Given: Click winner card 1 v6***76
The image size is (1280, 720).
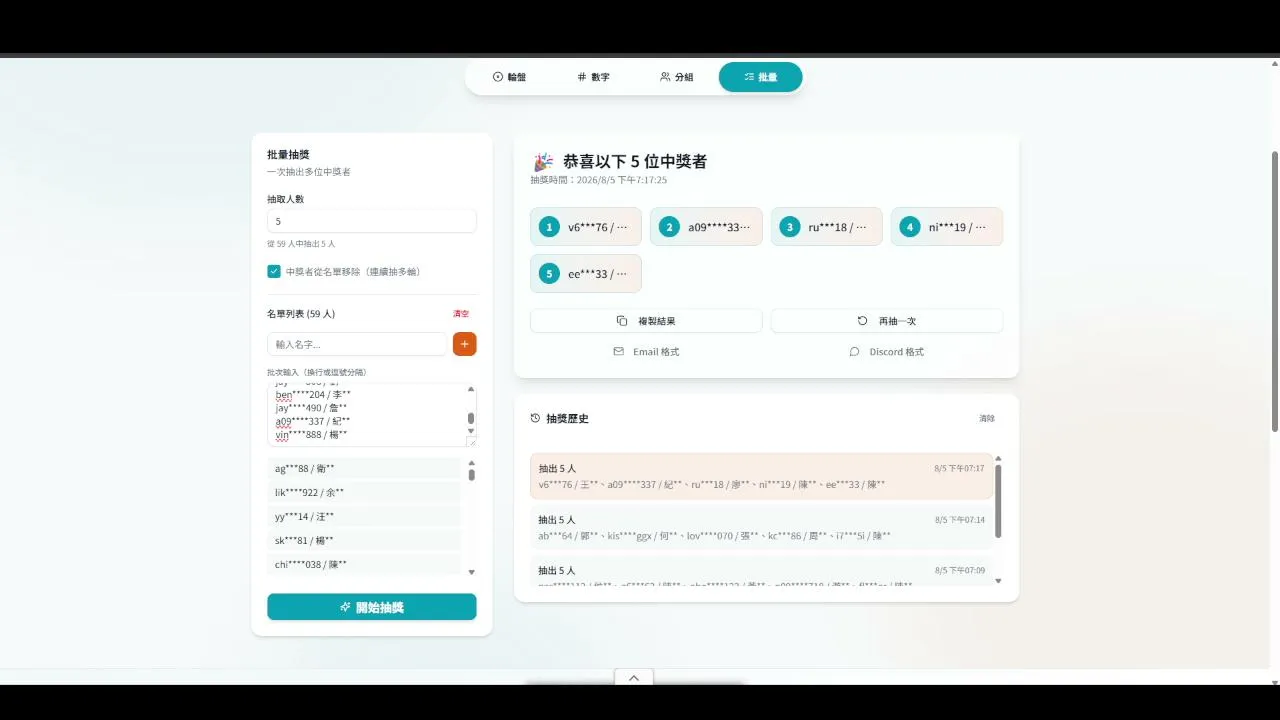Looking at the screenshot, I should [x=585, y=227].
